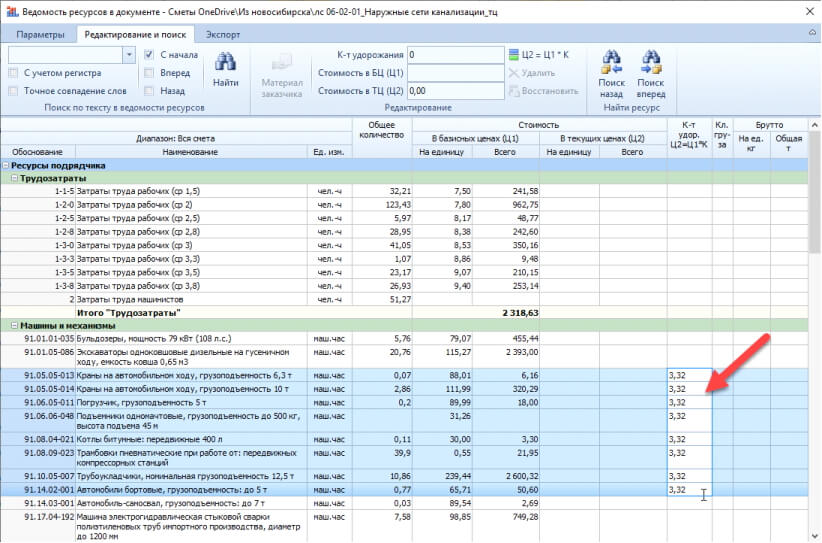
Task: Click the 3,32 cell in Котлы битумные row
Action: 689,439
